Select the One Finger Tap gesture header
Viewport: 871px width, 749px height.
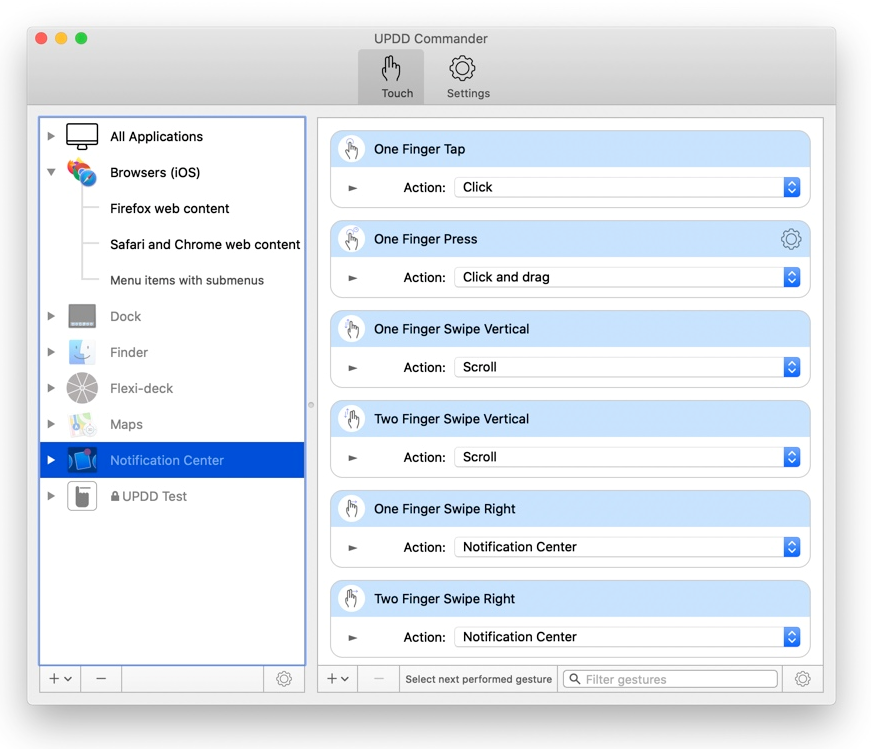tap(570, 149)
